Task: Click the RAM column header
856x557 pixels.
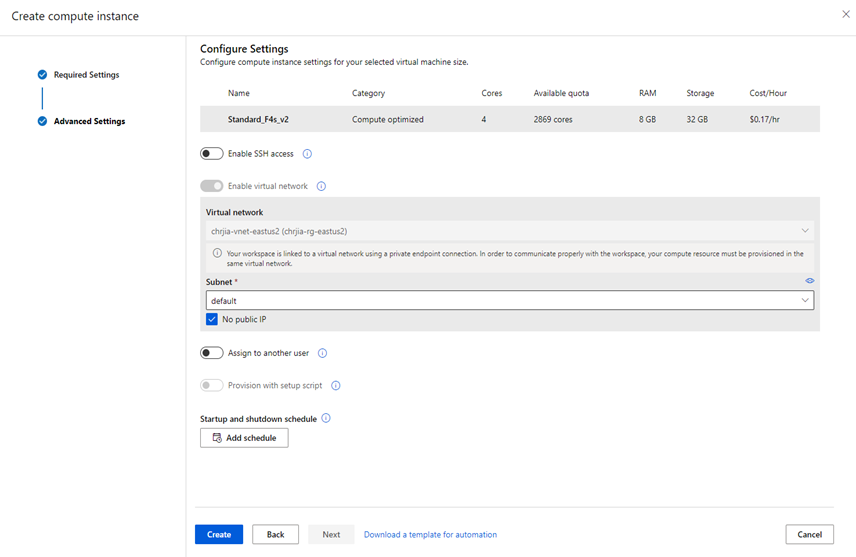Action: point(647,93)
